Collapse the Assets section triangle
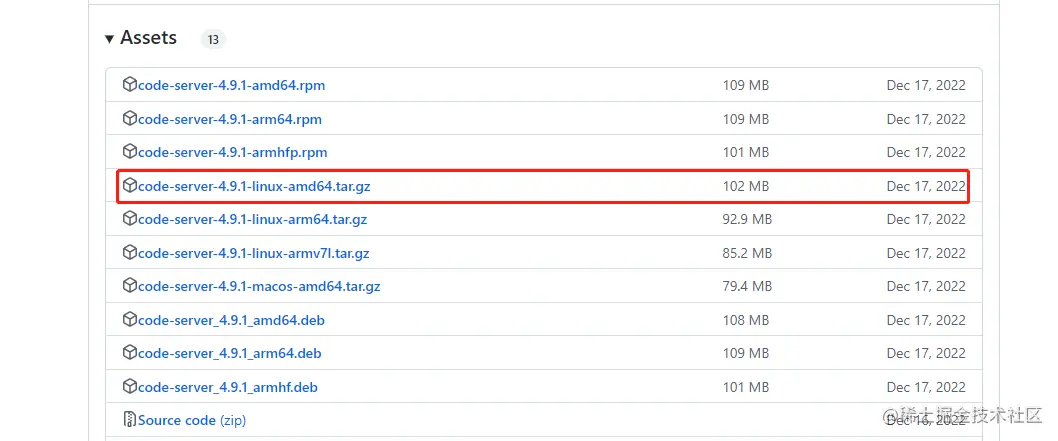This screenshot has height=441, width=1058. 109,39
